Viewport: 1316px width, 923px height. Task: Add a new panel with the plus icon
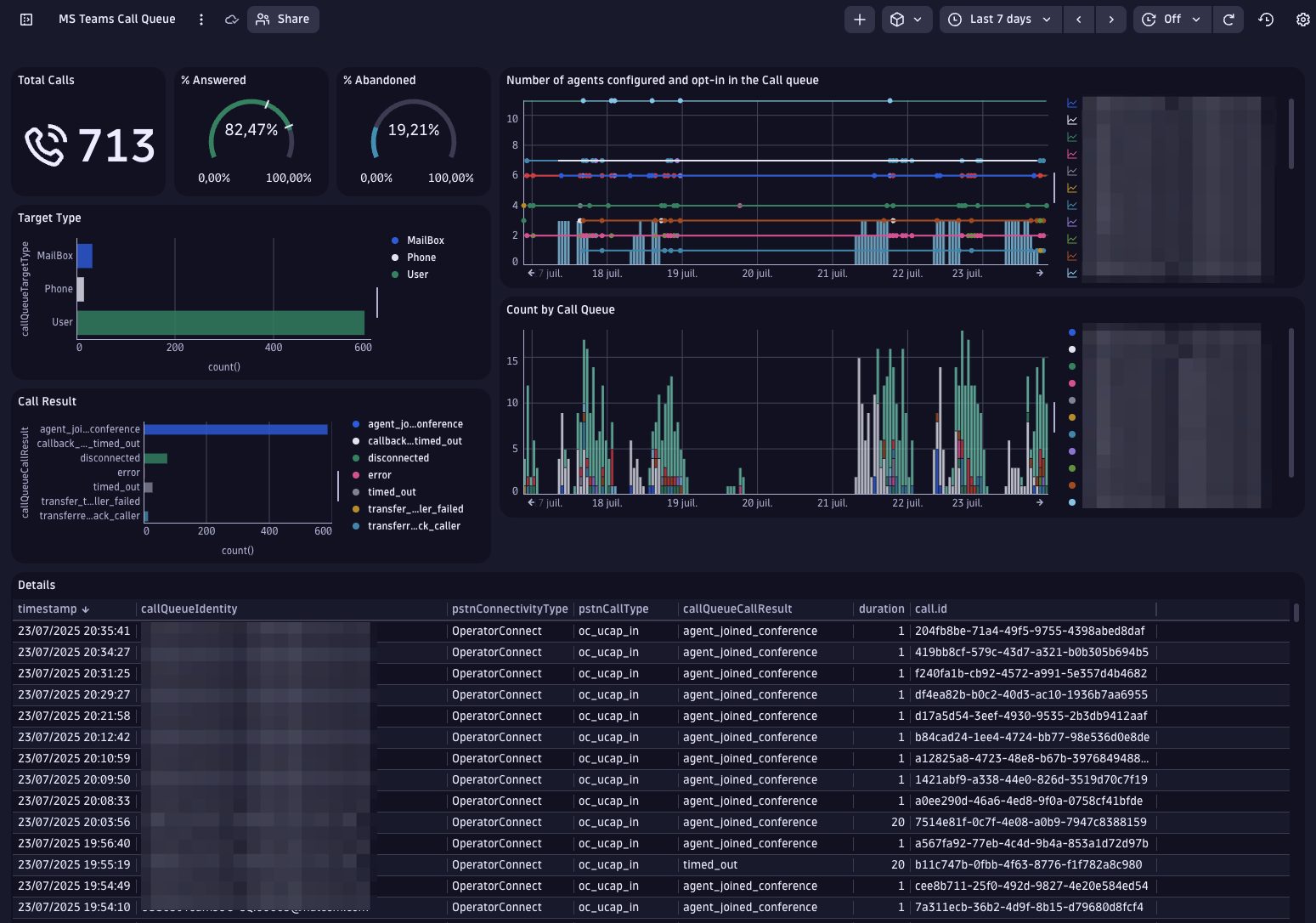(x=858, y=19)
